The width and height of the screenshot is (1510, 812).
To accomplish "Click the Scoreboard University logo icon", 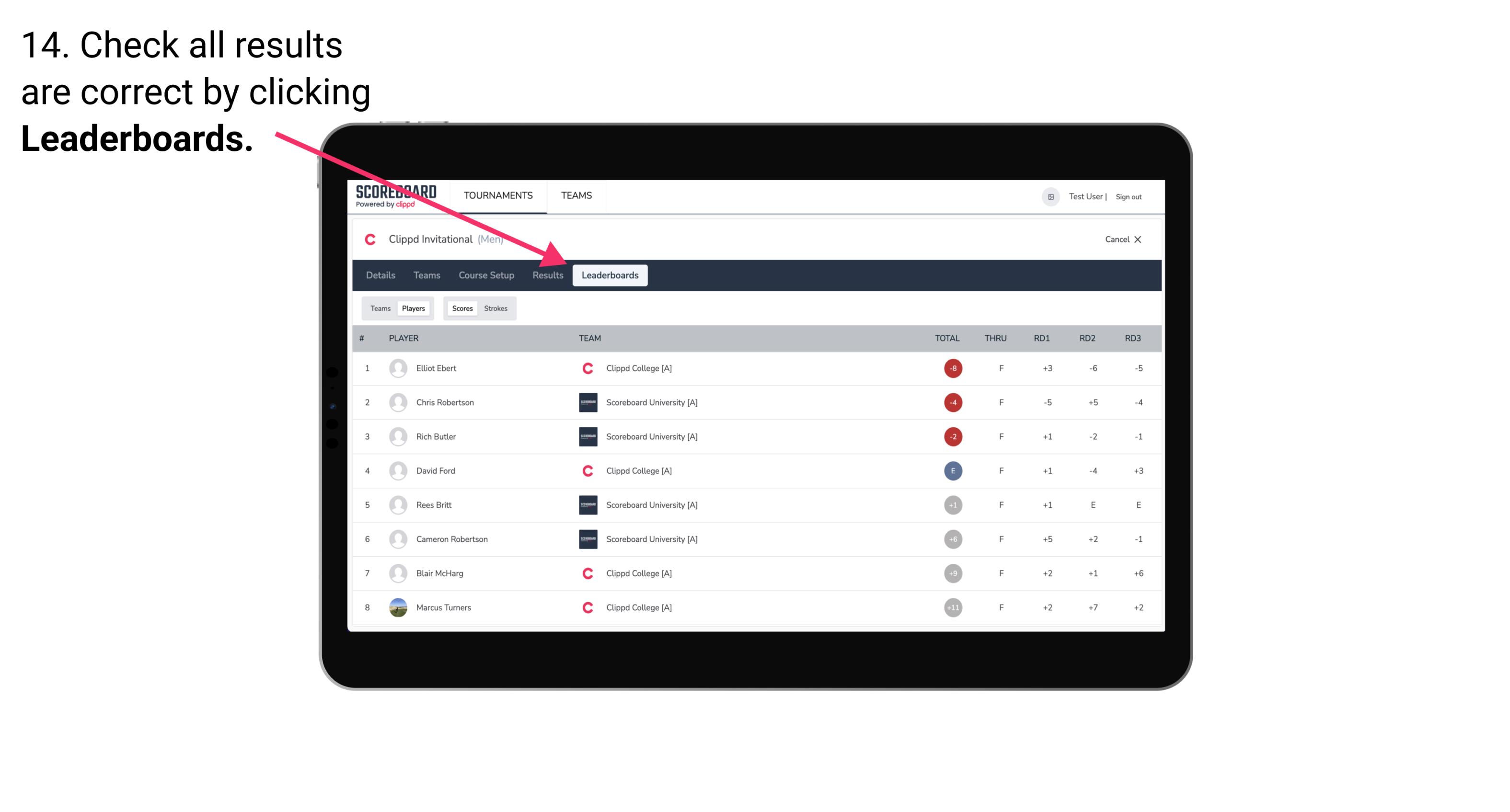I will pyautogui.click(x=587, y=402).
